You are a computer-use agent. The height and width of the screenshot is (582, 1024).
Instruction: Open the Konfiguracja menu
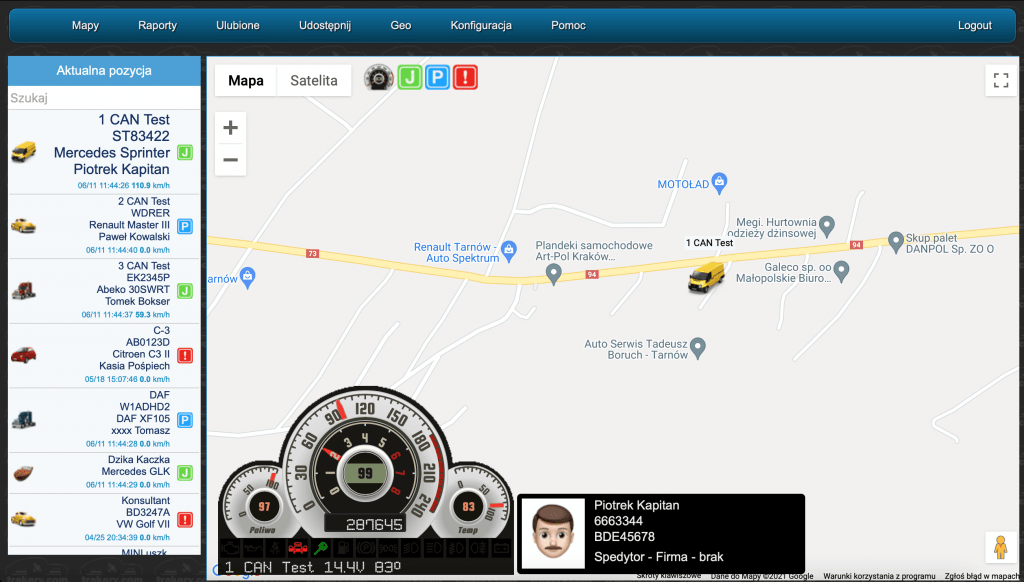[x=481, y=25]
